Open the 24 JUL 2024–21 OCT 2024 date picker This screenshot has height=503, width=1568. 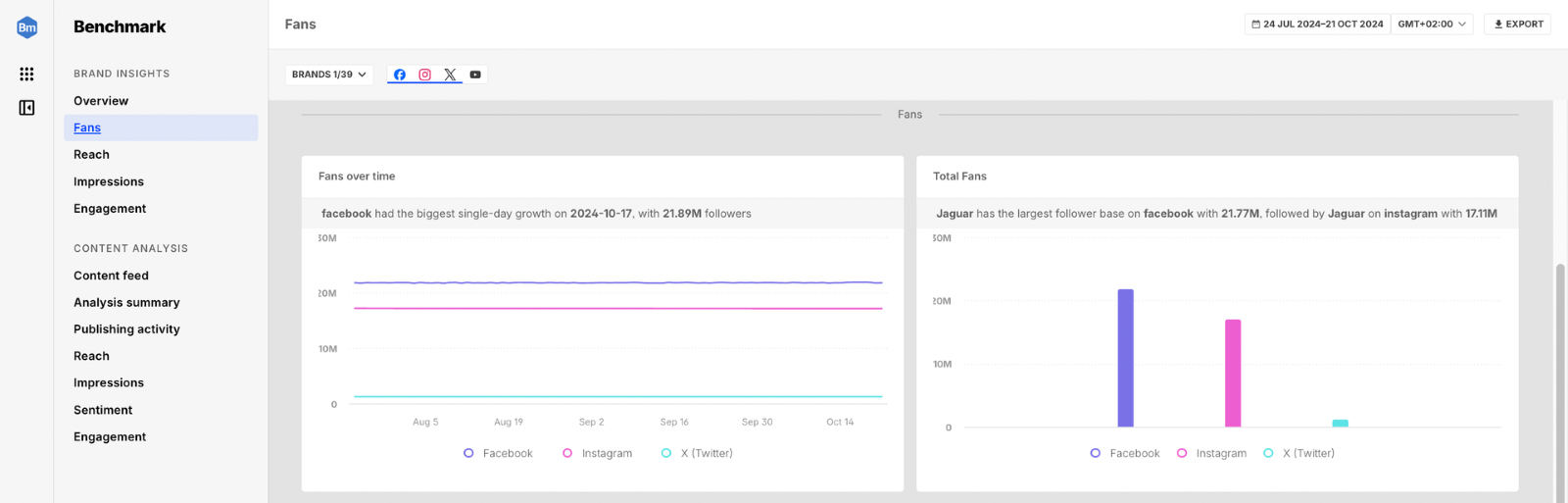point(1317,25)
